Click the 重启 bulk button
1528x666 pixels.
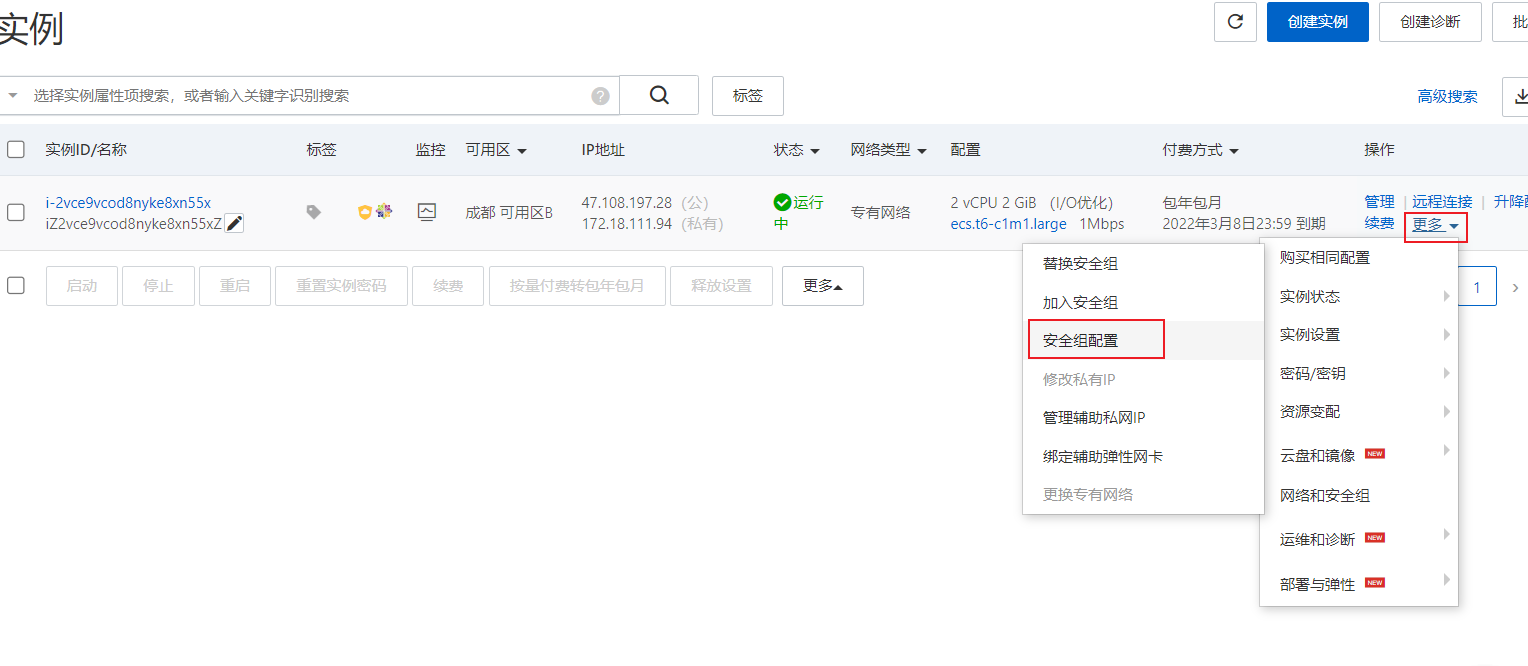235,286
